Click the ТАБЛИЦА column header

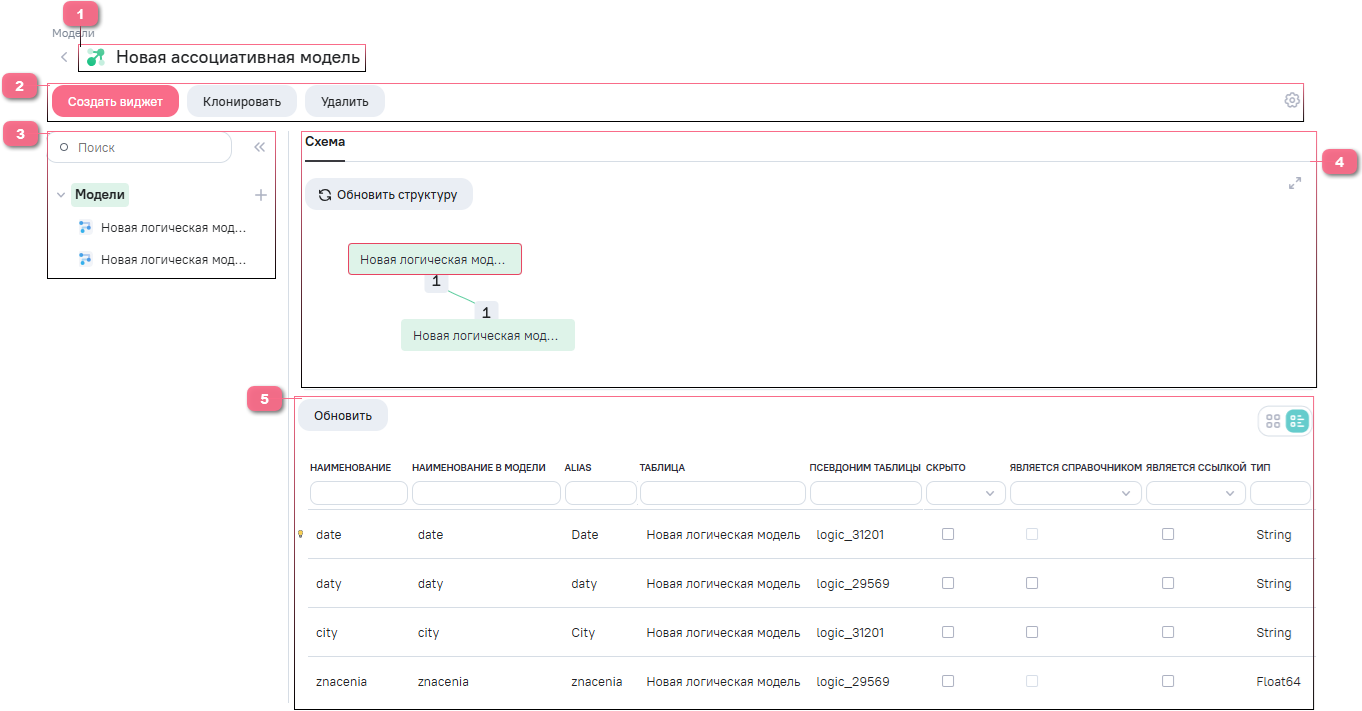coord(662,467)
